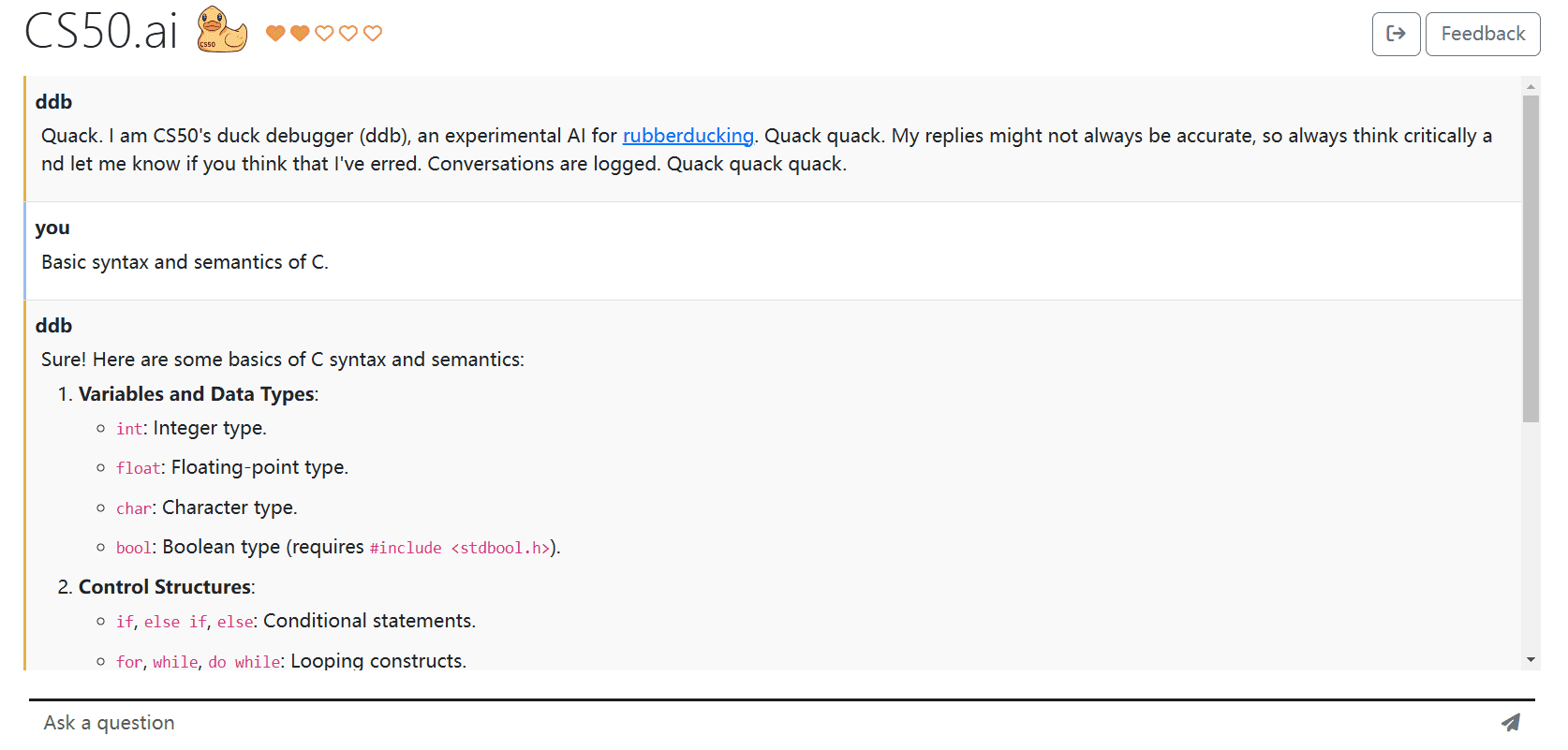Screen dimensions: 1568x750
Task: Click the CS50 rubber duck logo
Action: tap(222, 30)
